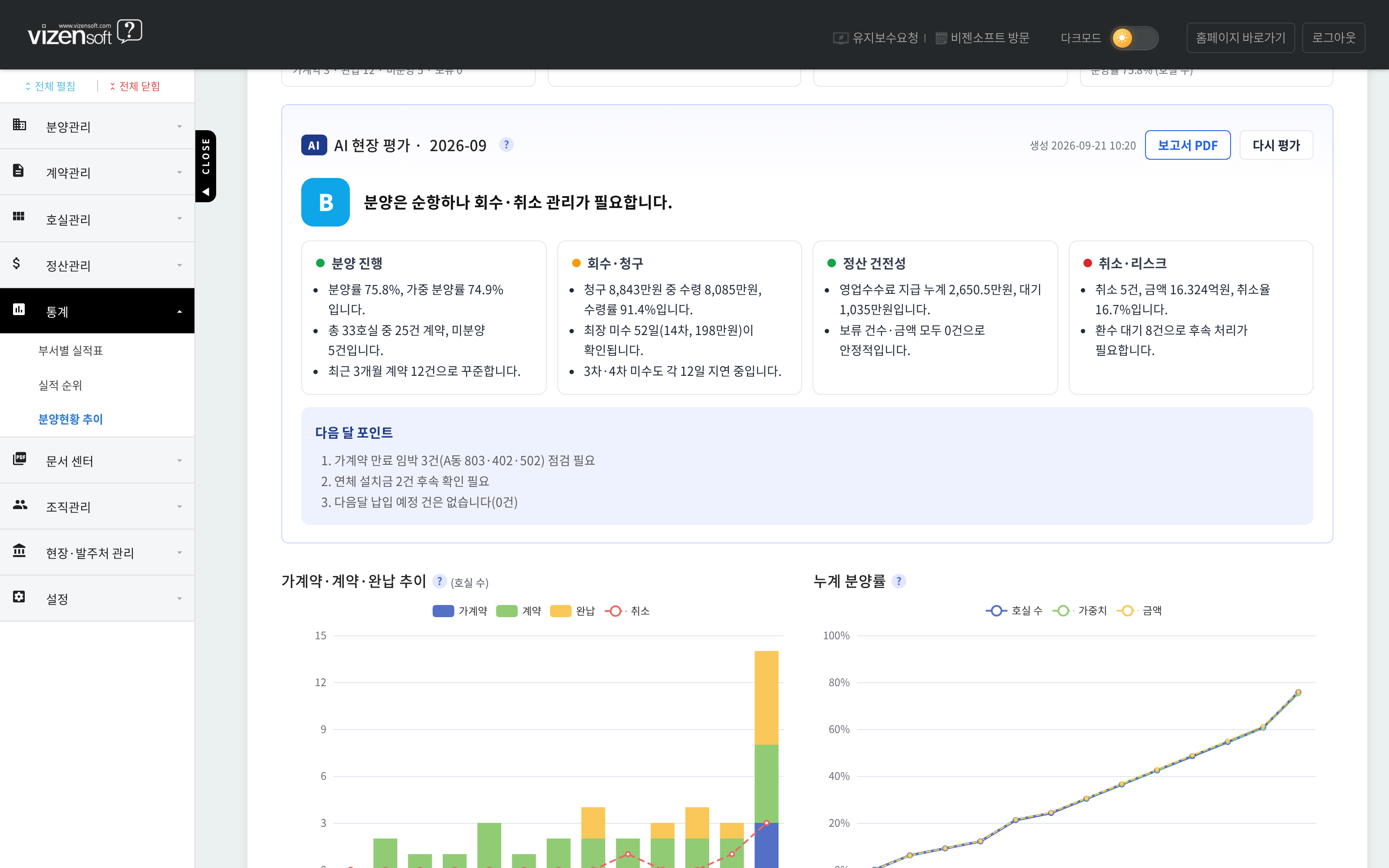
Task: Collapse sidebar with the CLOSE tab
Action: (x=205, y=166)
